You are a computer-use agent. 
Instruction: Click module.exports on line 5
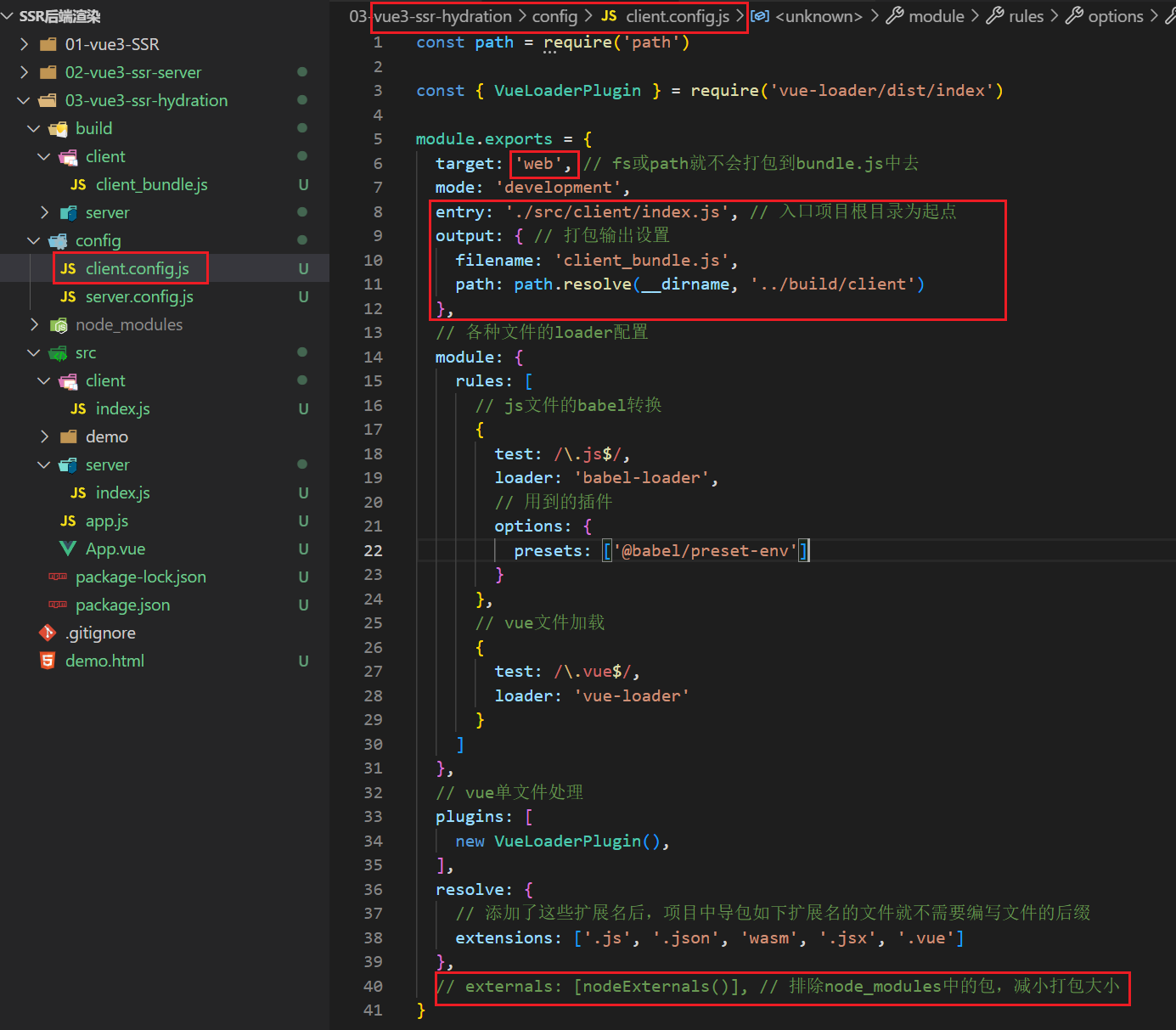pos(484,138)
